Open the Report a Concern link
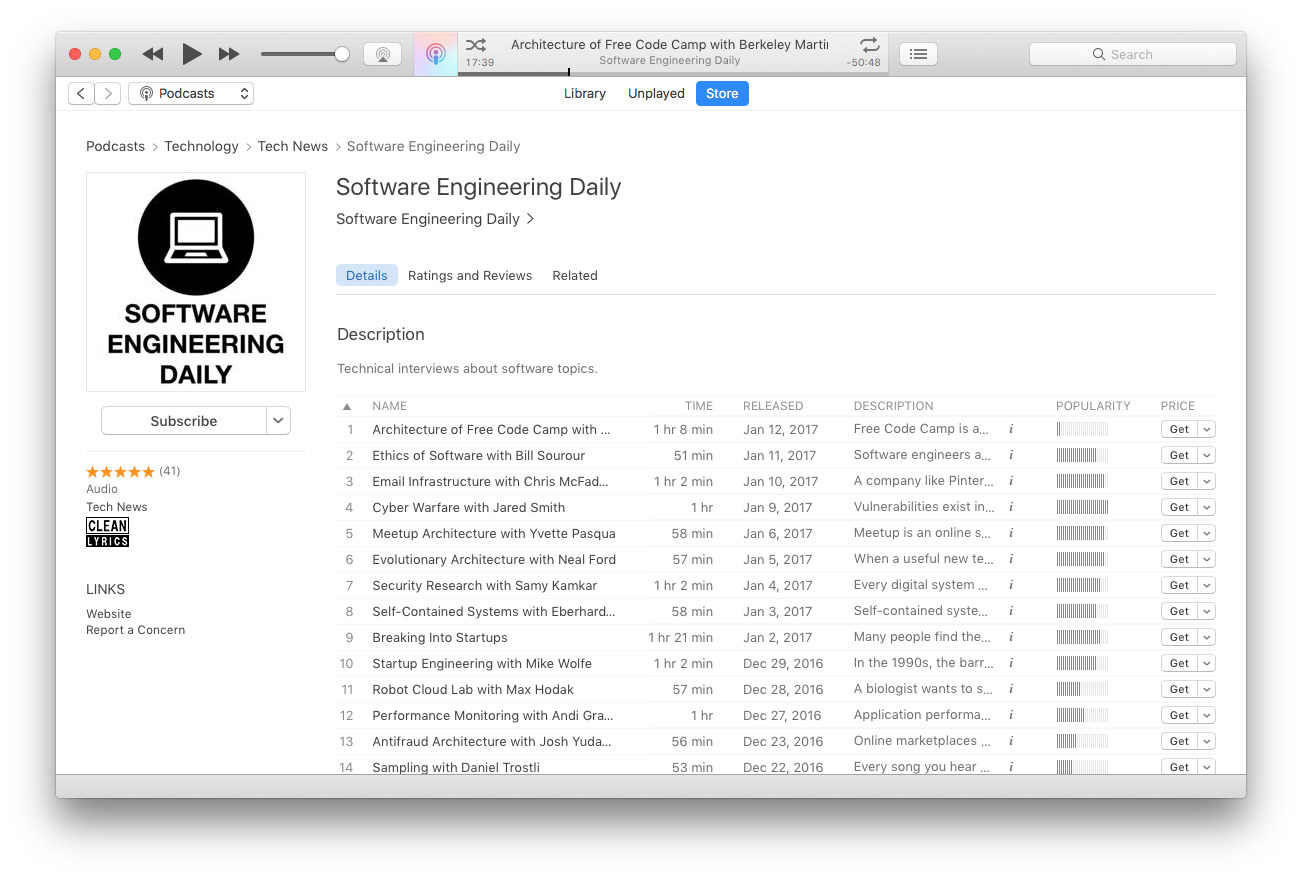This screenshot has width=1302, height=878. coord(135,630)
